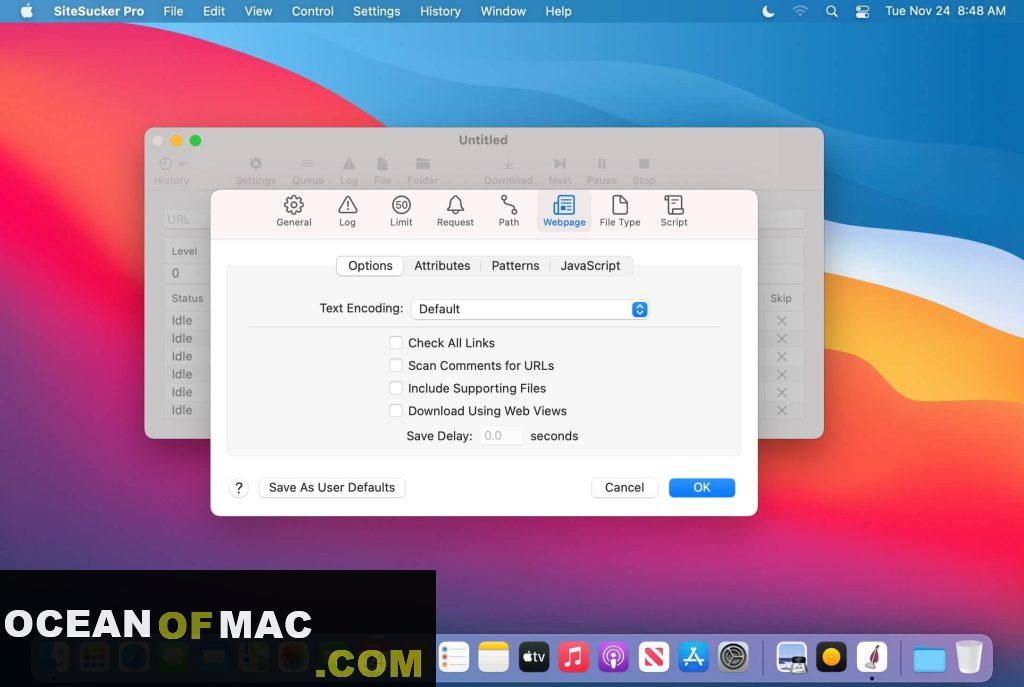1024x687 pixels.
Task: Switch to the Attributes tab
Action: point(442,266)
